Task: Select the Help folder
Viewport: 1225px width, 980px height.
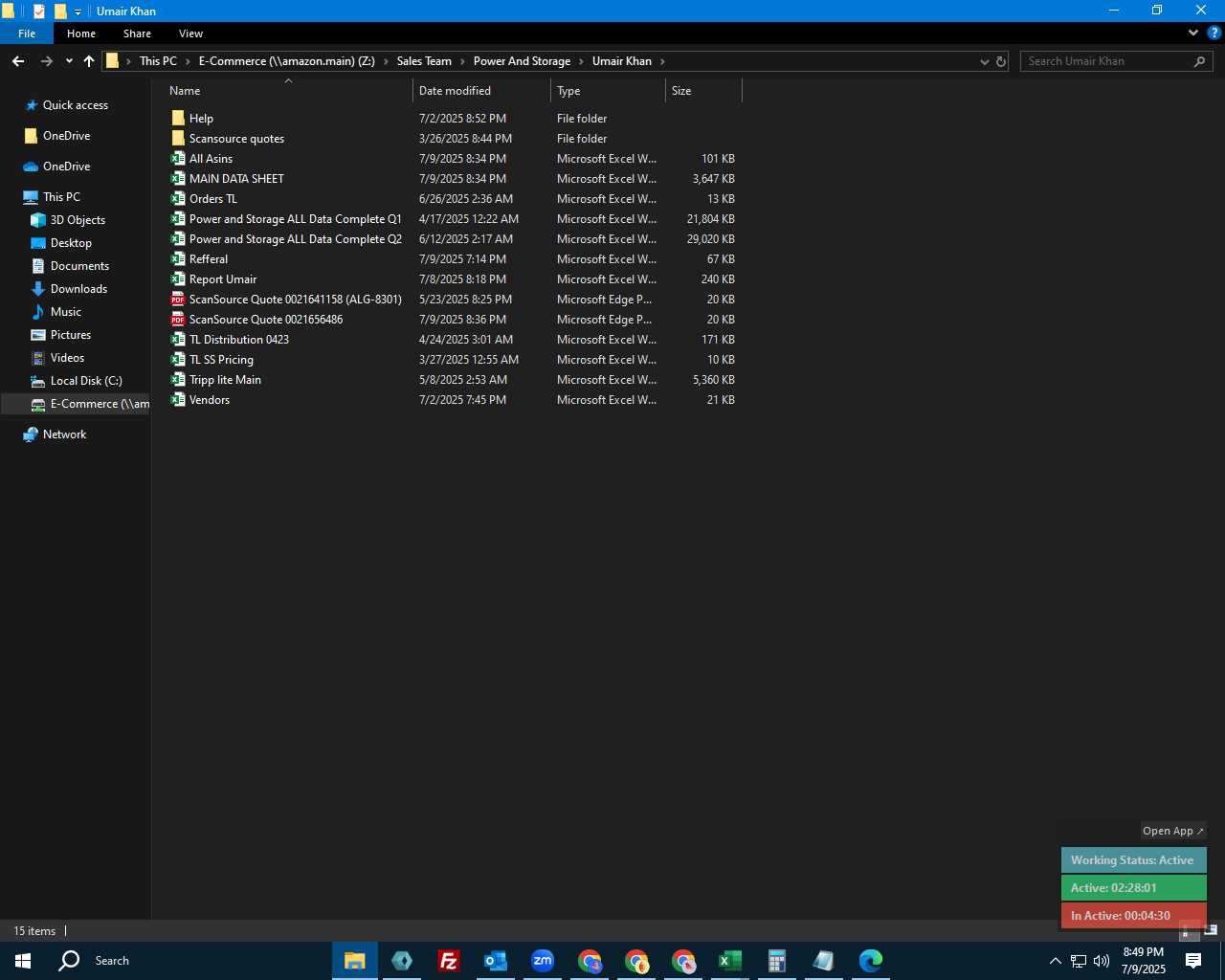Action: 201,119
